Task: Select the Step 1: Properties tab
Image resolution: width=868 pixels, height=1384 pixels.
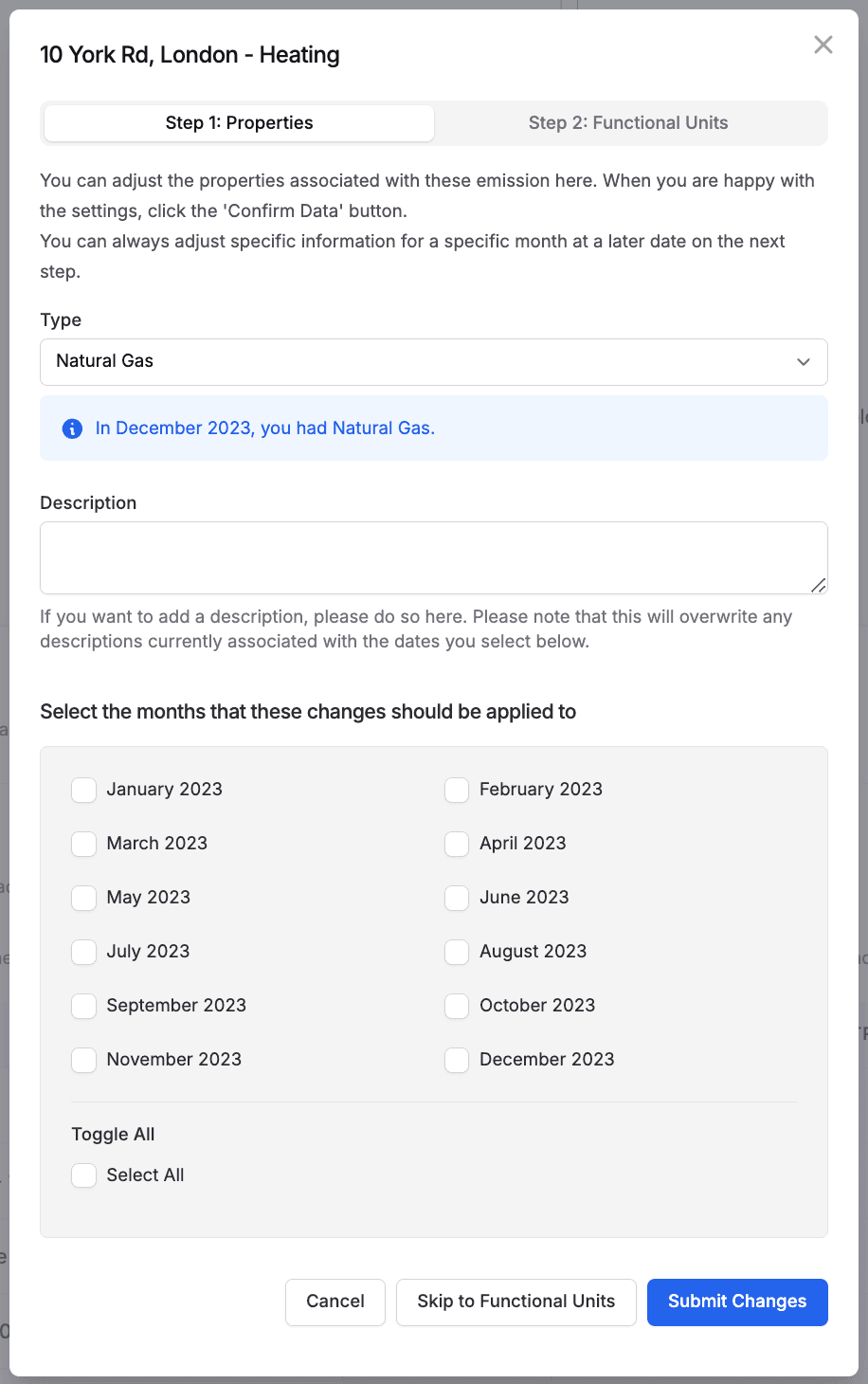Action: coord(239,122)
